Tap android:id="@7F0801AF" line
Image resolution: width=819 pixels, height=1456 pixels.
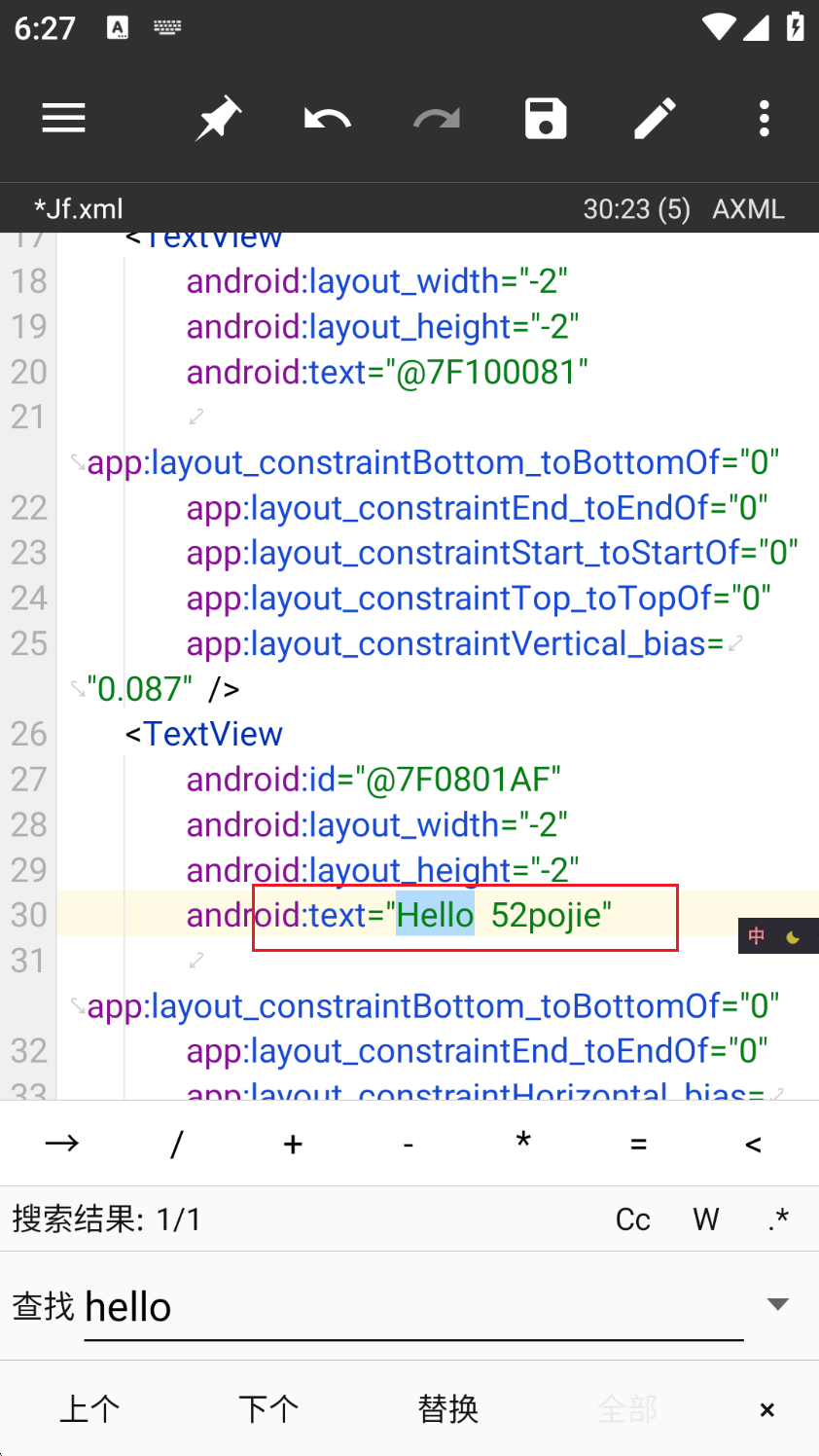pos(374,780)
